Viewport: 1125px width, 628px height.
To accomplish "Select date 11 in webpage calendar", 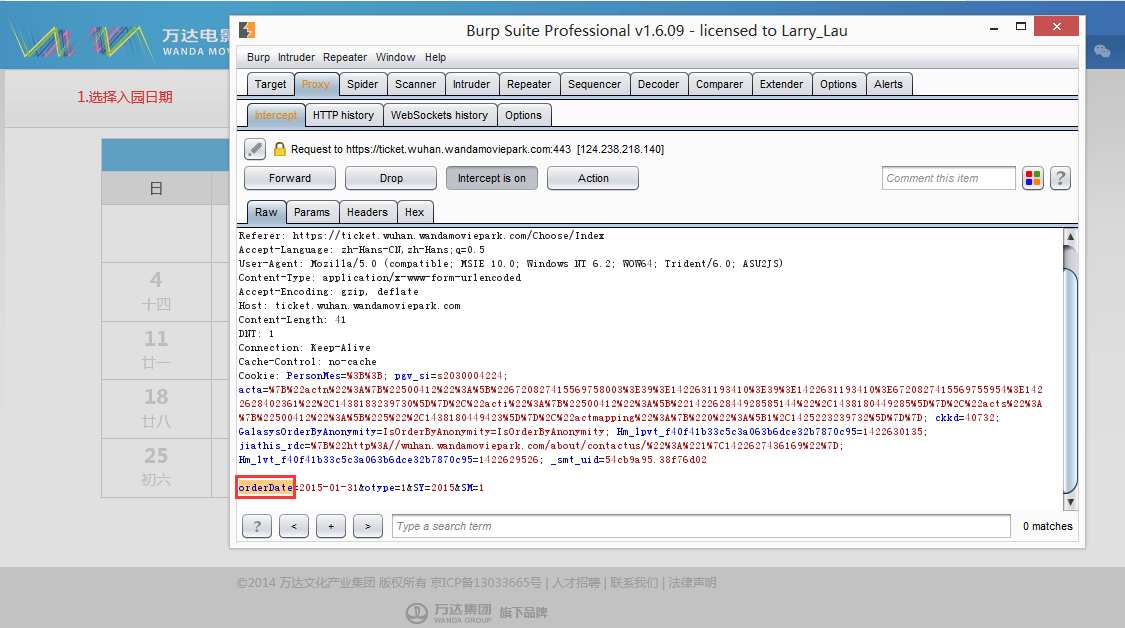I will [x=156, y=350].
